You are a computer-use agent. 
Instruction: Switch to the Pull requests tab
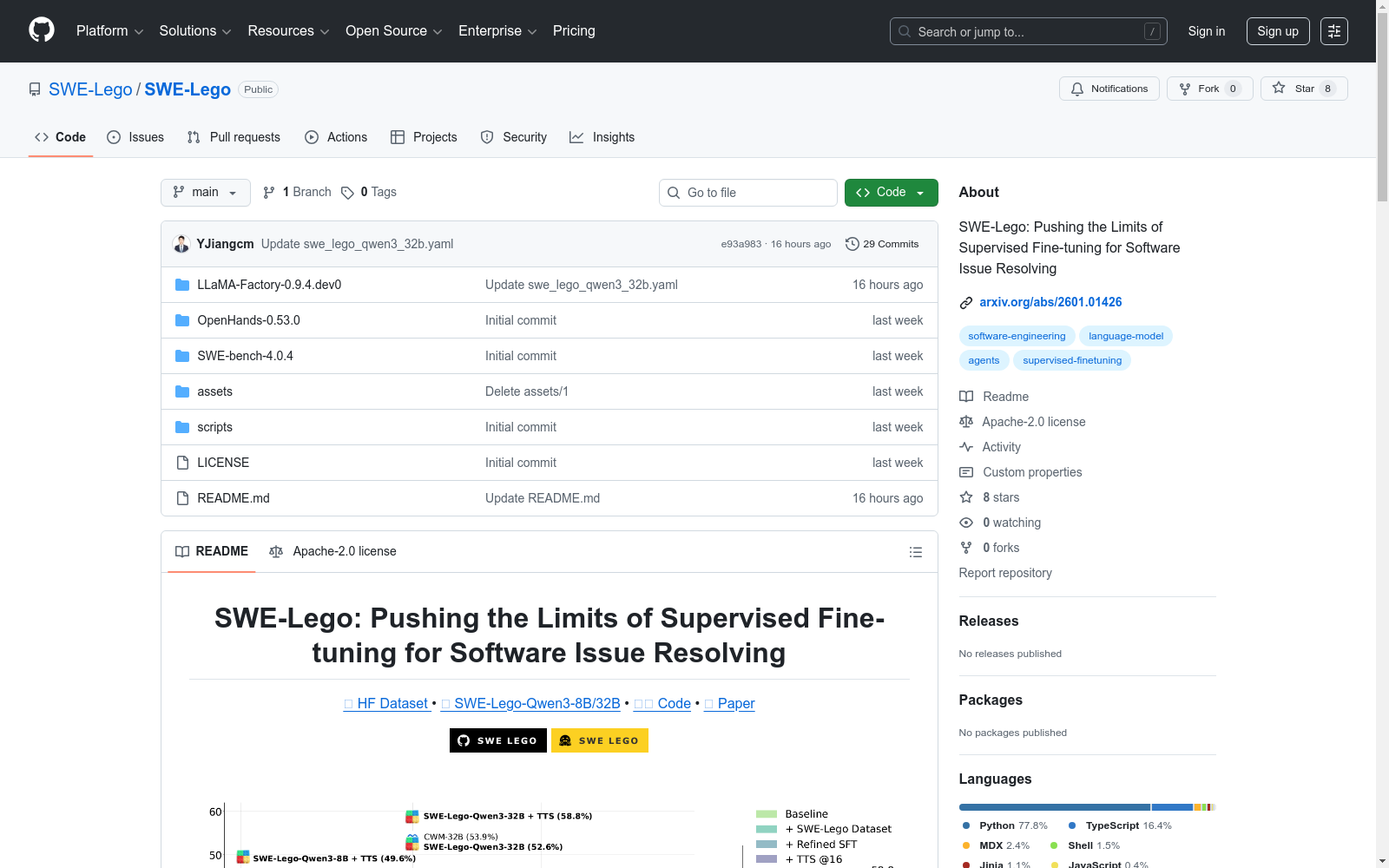tap(234, 137)
